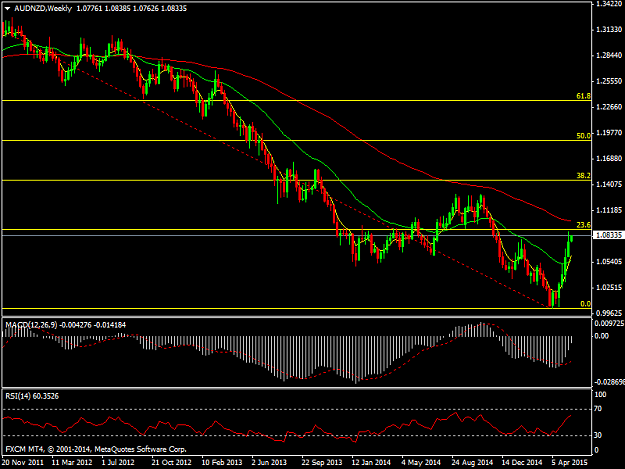Click the 5 Apr 2015 date label
Screen dimensions: 625x469
[x=569, y=463]
